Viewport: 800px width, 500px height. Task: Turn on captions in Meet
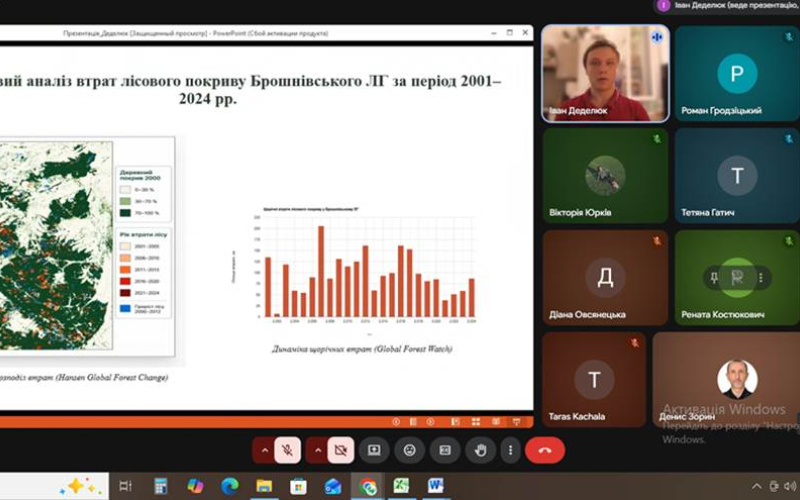[445, 450]
